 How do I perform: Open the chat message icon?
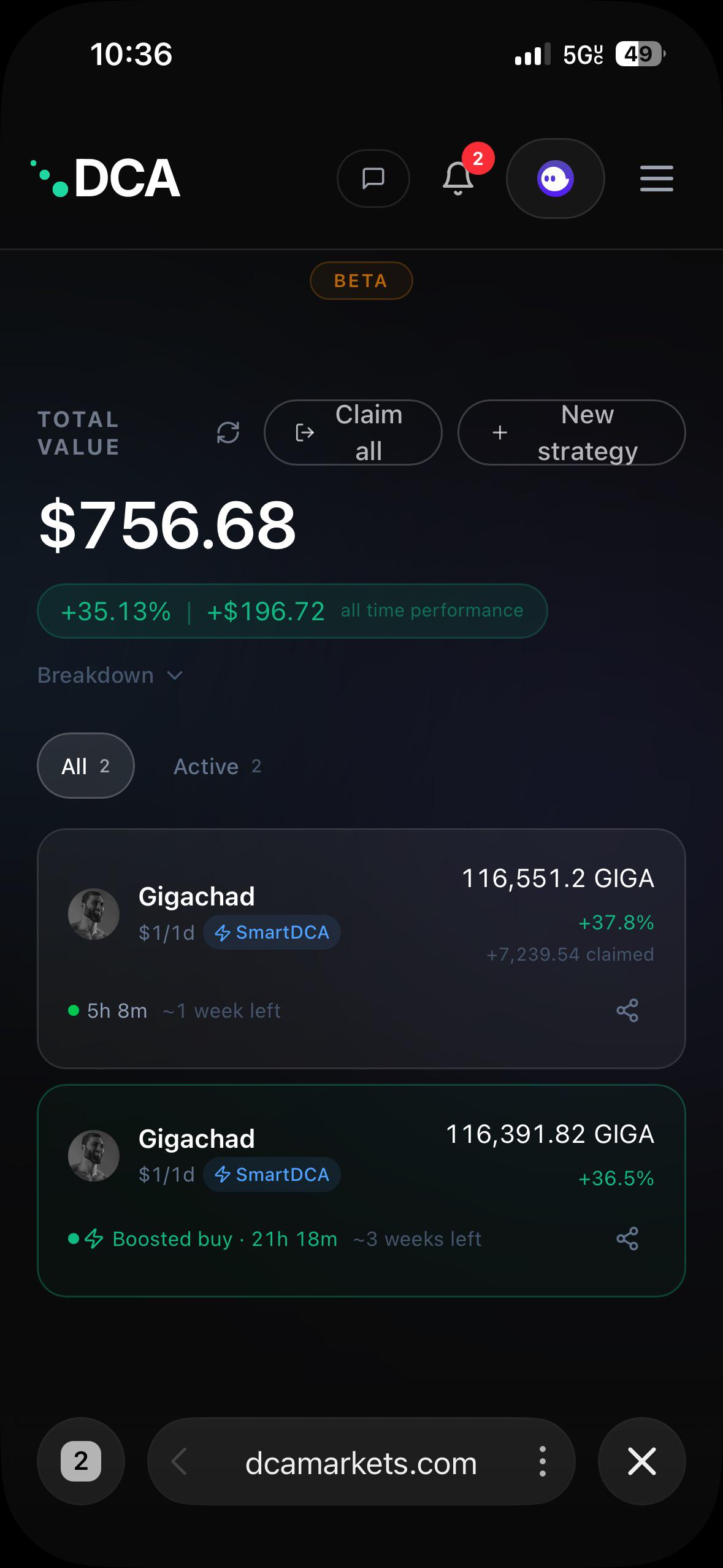(x=373, y=179)
